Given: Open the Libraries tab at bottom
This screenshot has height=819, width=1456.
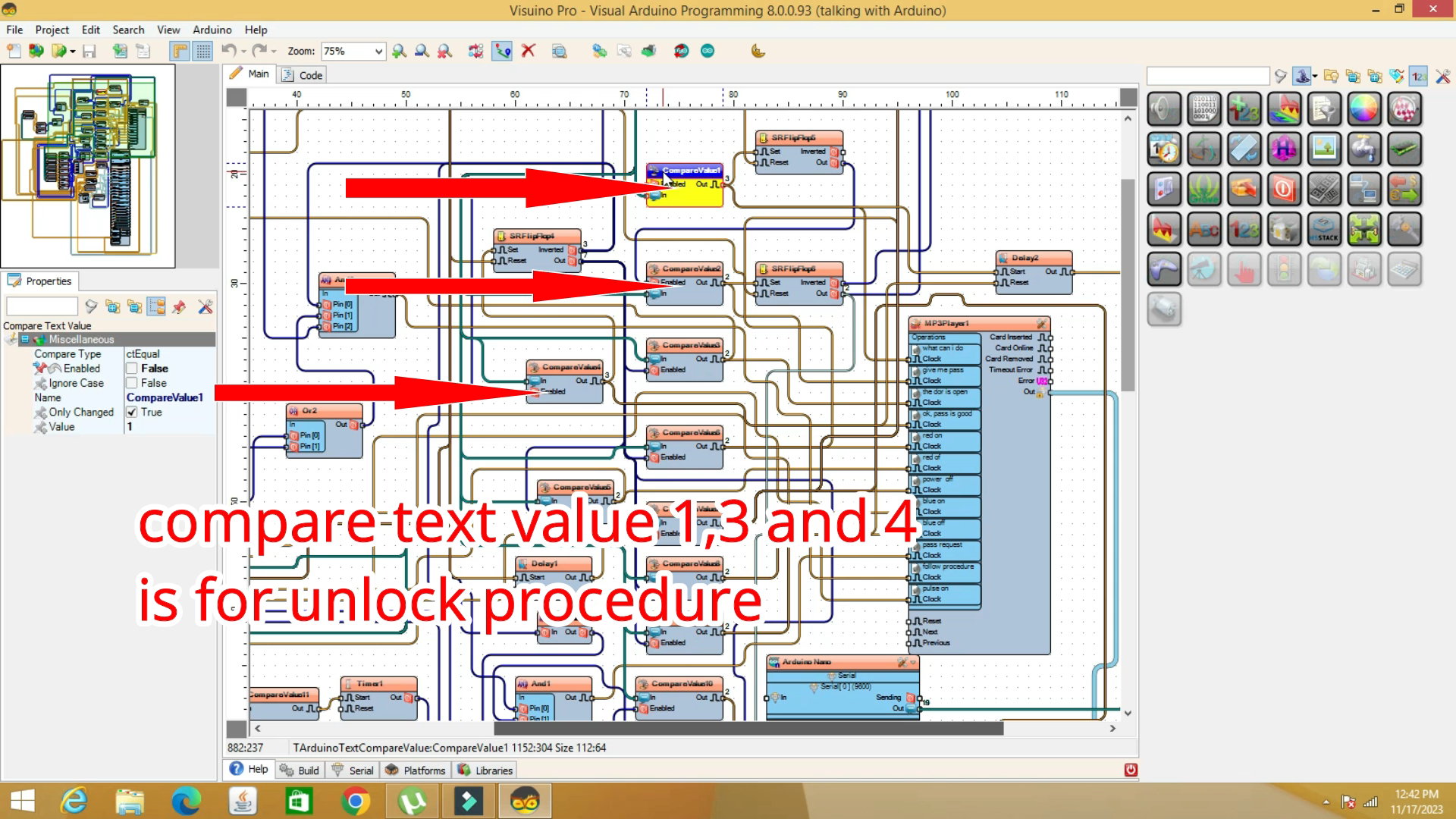Looking at the screenshot, I should click(485, 770).
